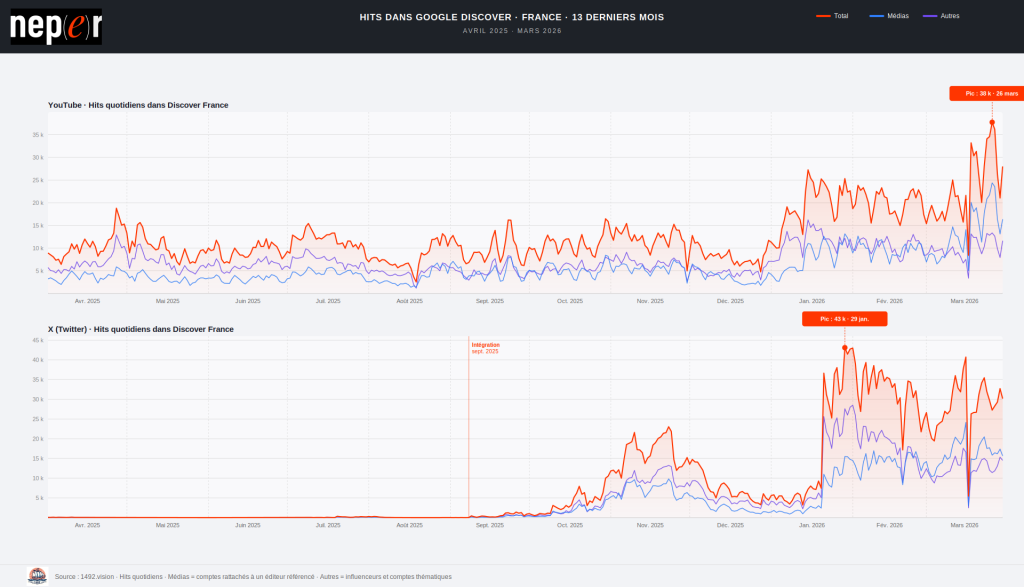Image resolution: width=1024 pixels, height=587 pixels.
Task: Click the red peak dot on YouTube chart
Action: (992, 123)
